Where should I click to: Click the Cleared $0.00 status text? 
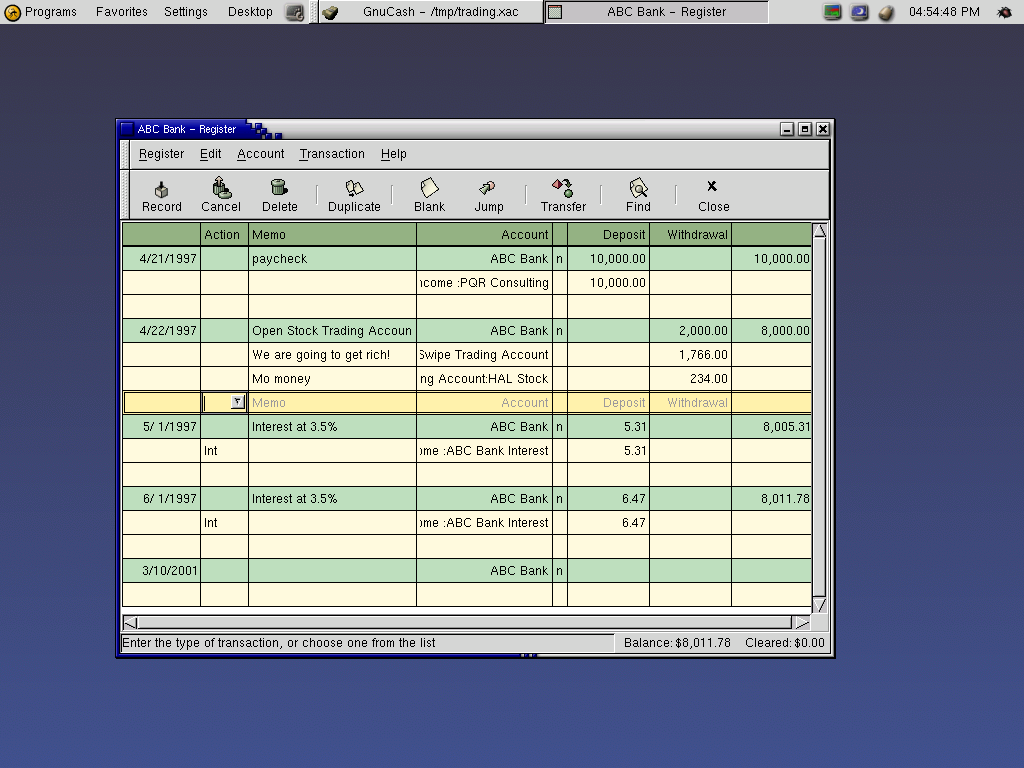click(x=784, y=643)
